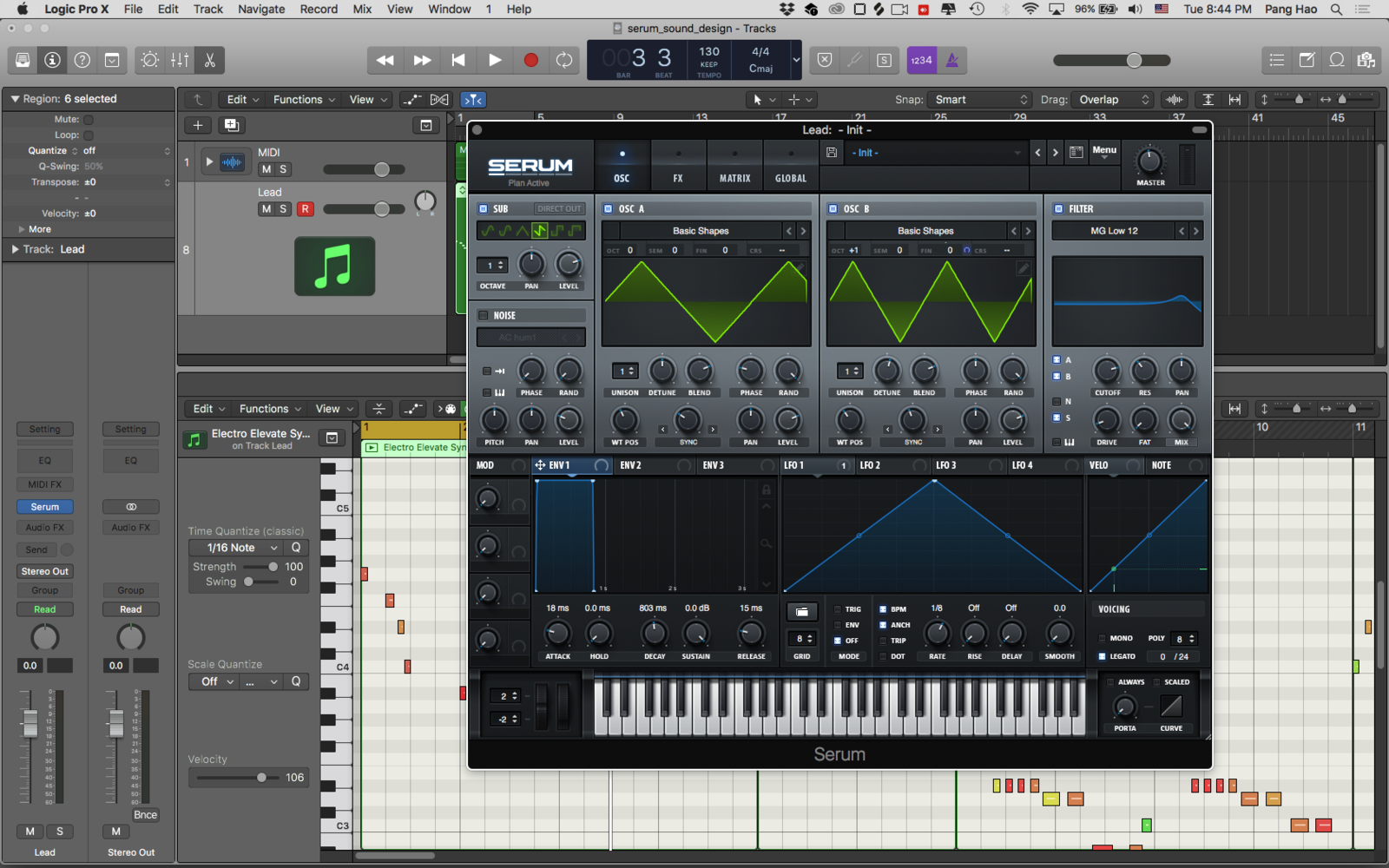Open Time Quantize 1/16 Note dropdown

[235, 548]
